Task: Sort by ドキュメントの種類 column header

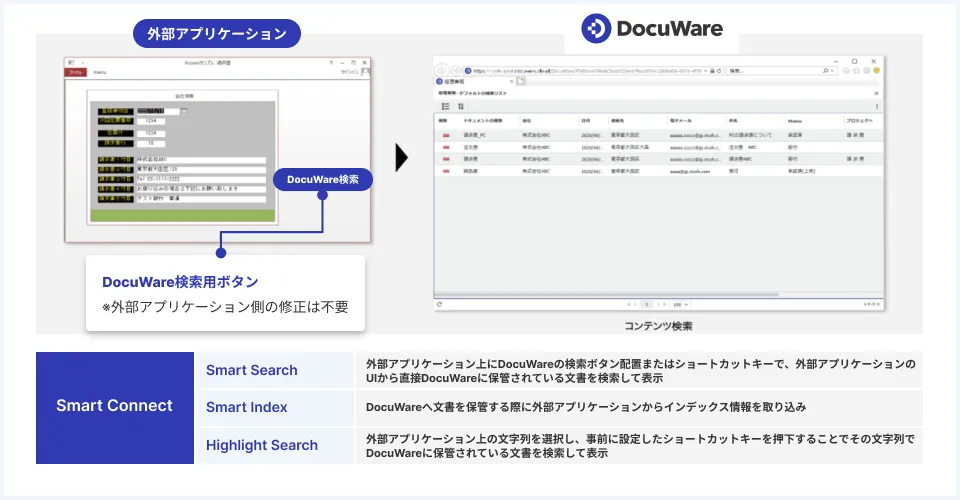Action: click(482, 121)
